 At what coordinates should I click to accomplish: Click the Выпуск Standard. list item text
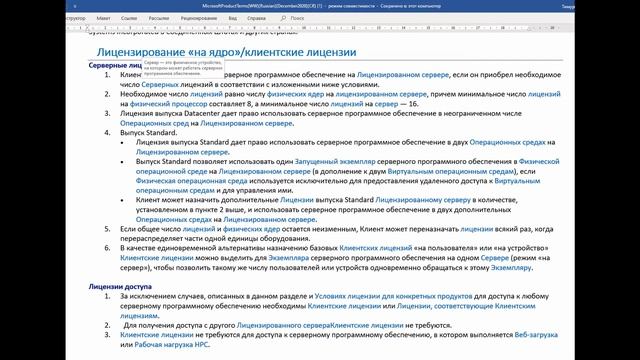click(149, 133)
